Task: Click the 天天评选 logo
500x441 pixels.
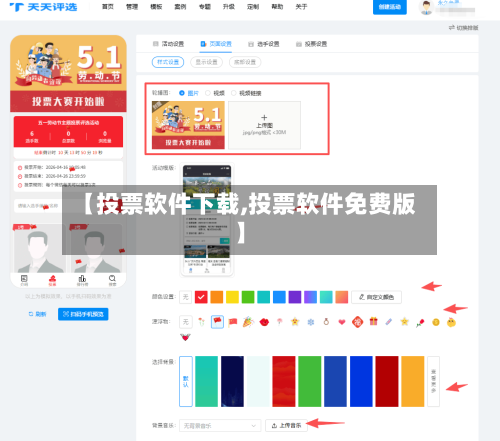Action: [43, 7]
